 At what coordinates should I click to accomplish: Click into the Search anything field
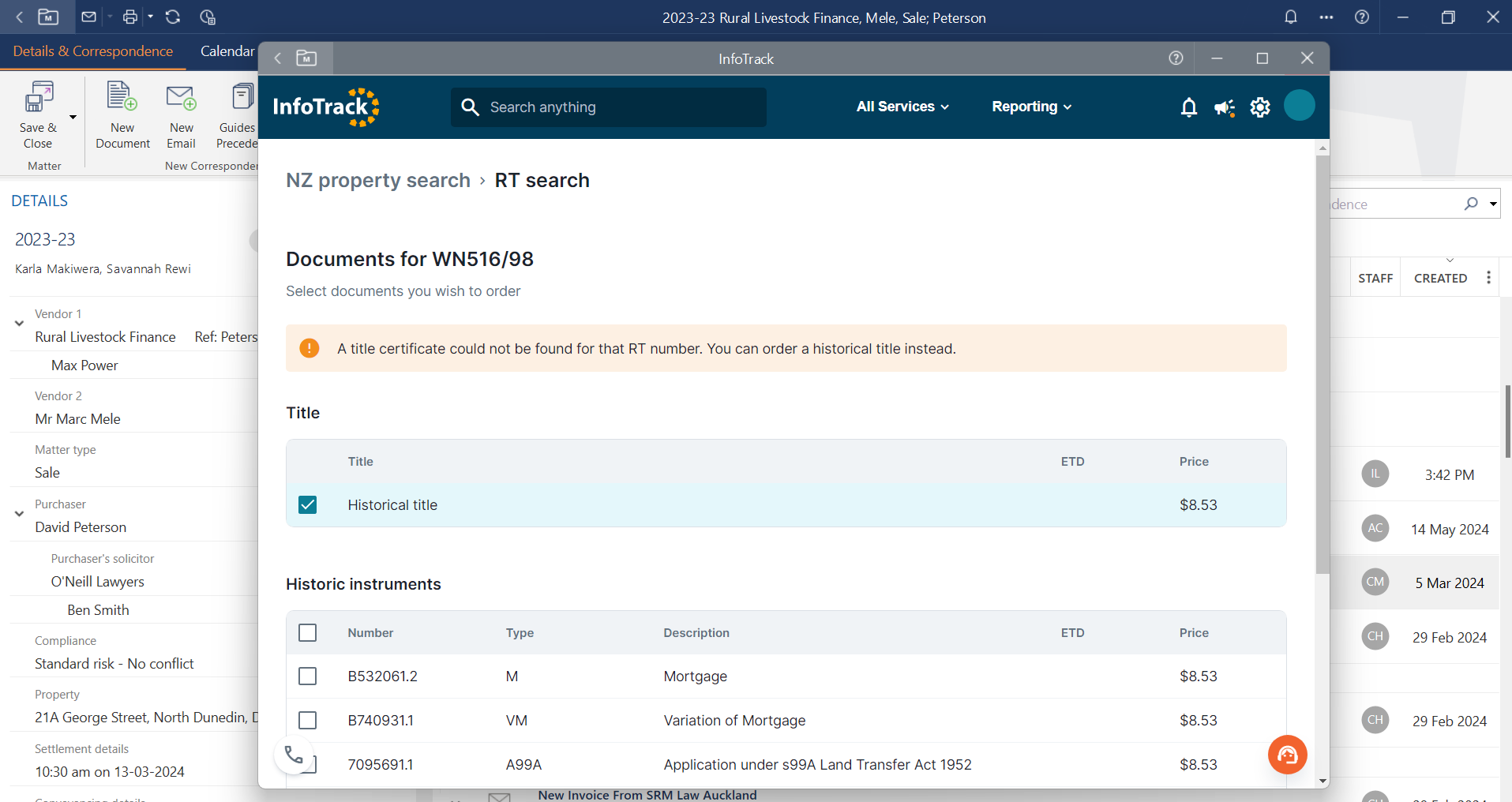click(x=608, y=107)
